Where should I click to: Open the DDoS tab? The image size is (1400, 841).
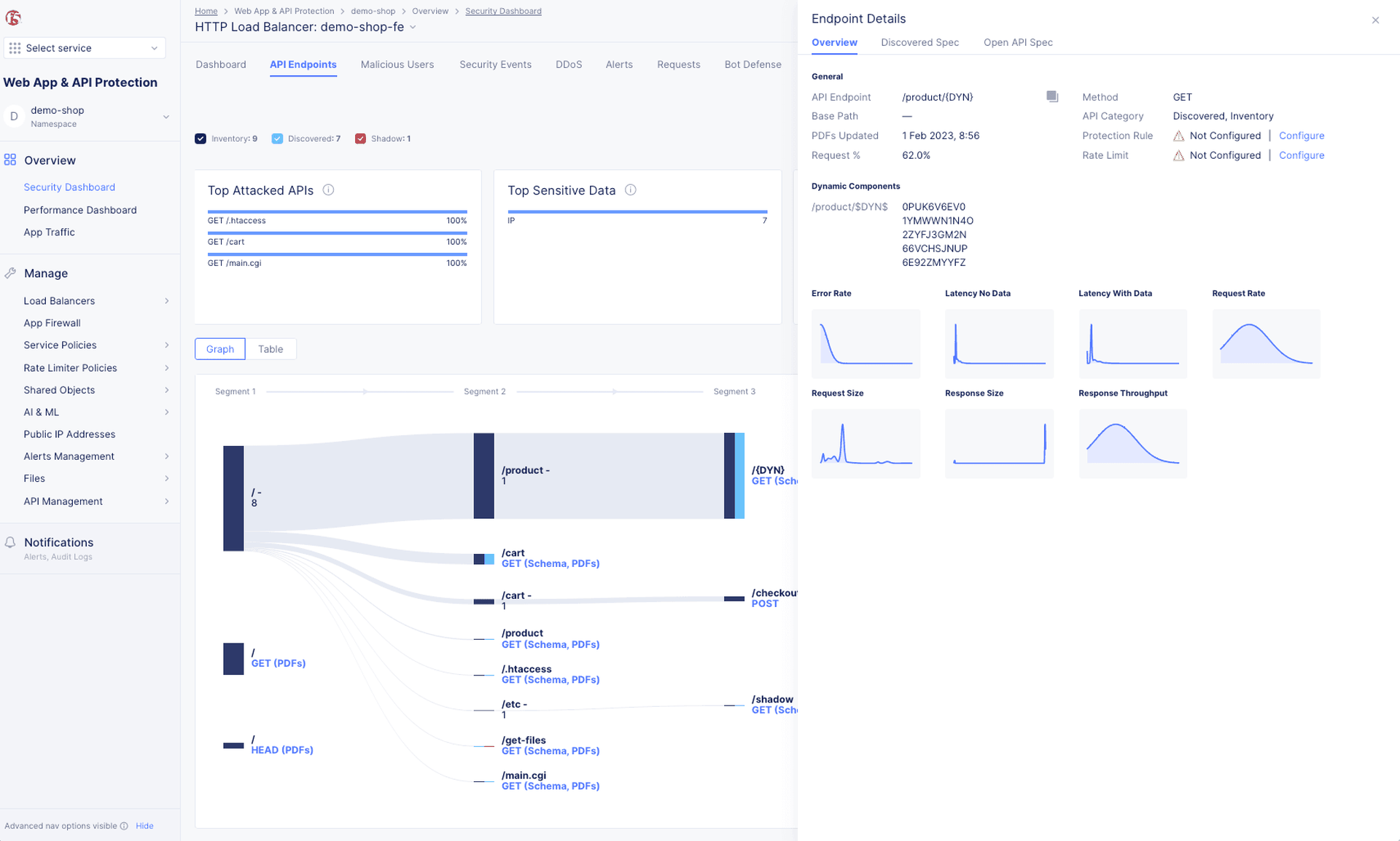coord(569,64)
